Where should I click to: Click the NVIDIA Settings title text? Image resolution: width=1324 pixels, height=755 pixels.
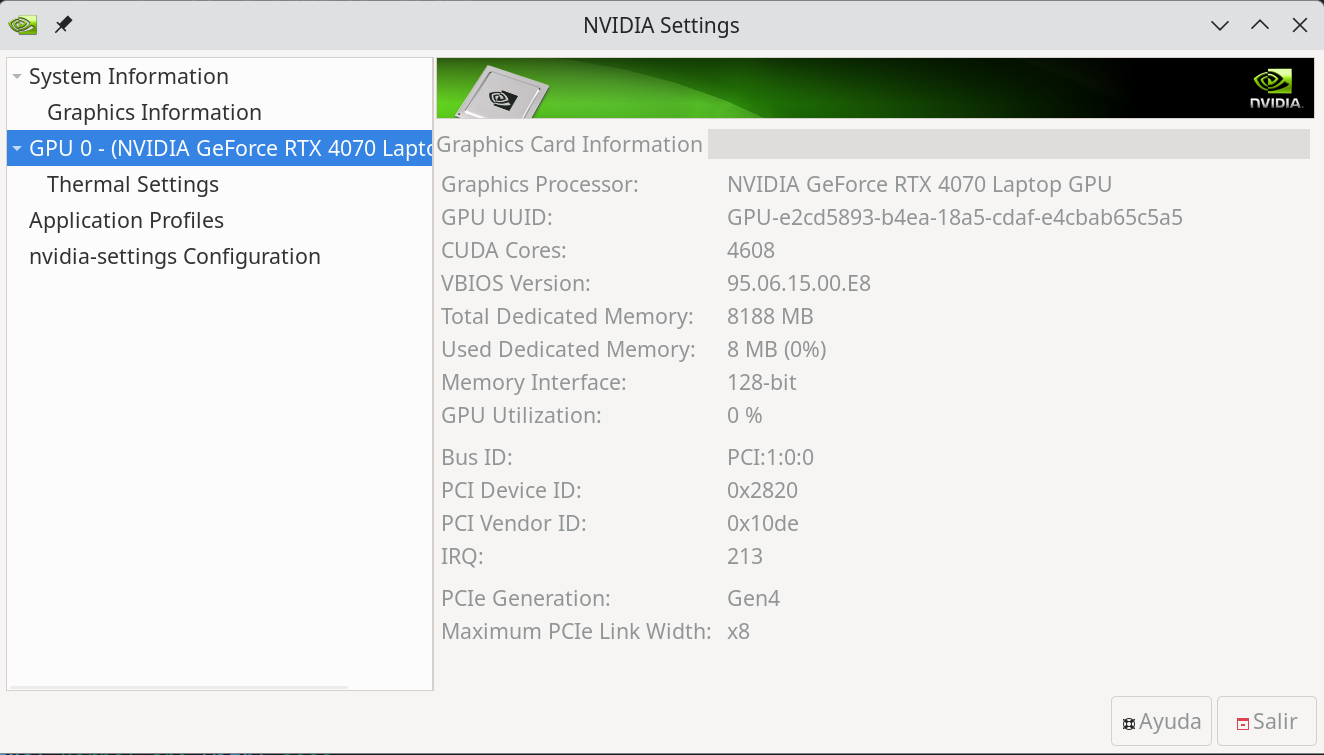pos(661,25)
